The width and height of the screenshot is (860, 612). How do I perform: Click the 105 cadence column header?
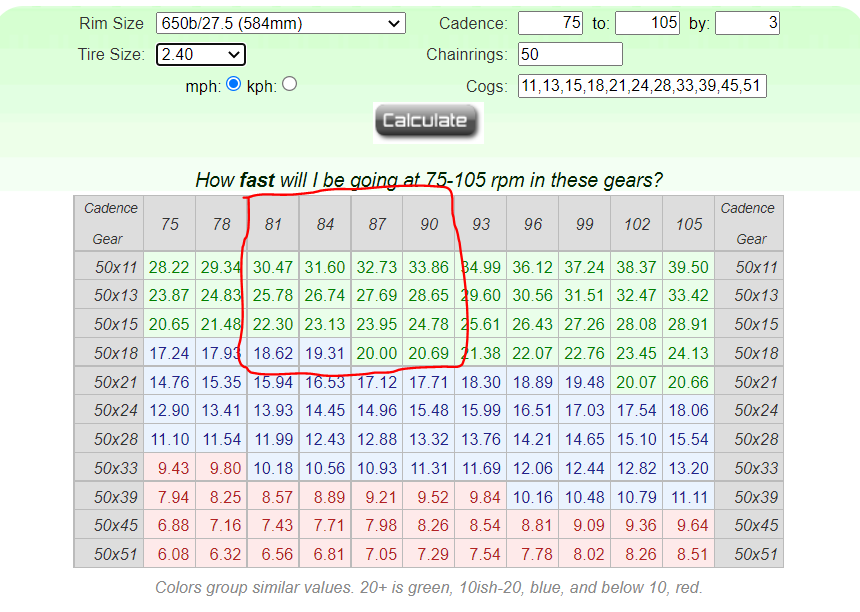point(689,224)
